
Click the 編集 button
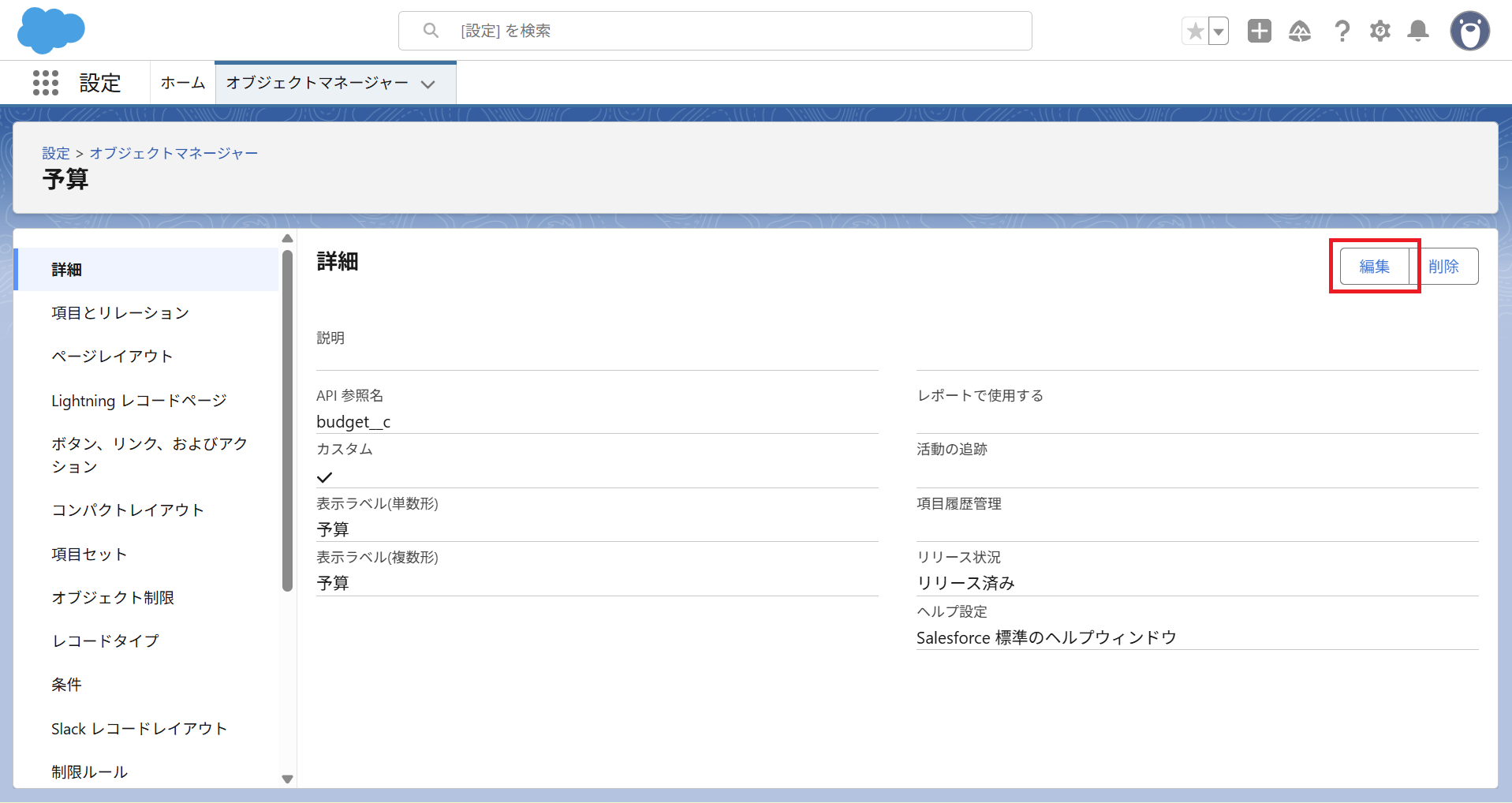click(x=1374, y=267)
